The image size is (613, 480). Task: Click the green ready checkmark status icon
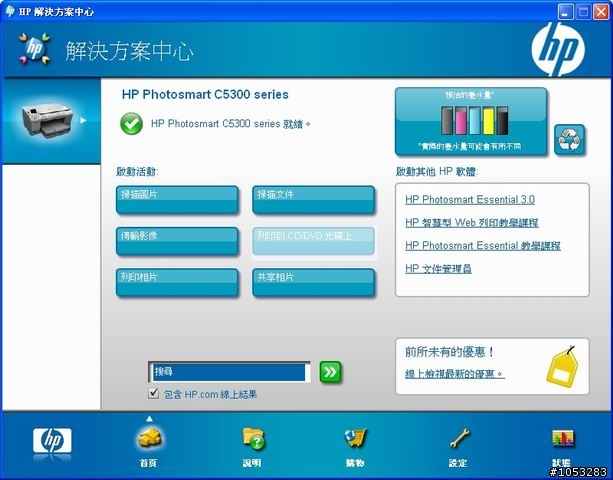point(131,124)
